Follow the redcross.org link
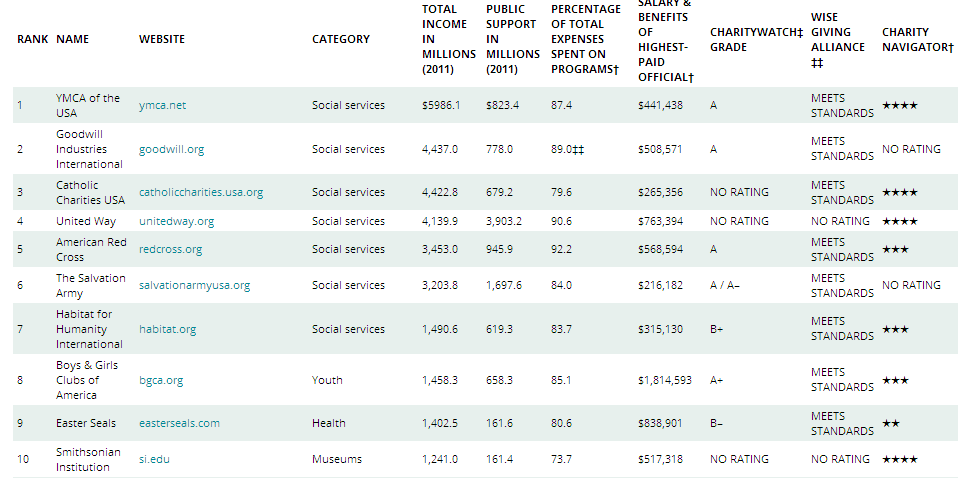 pos(170,249)
